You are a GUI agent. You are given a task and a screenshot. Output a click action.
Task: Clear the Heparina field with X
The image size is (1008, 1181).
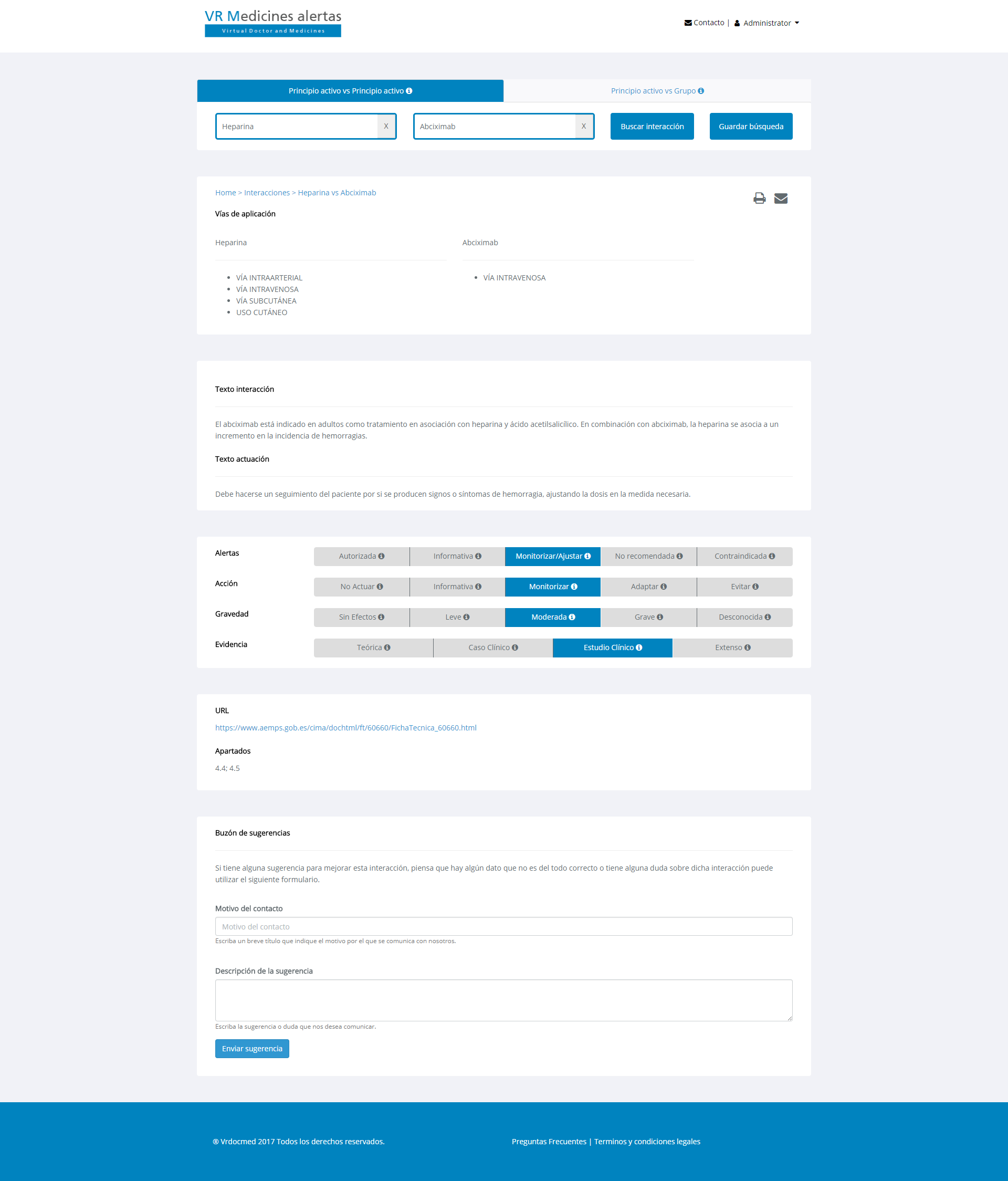tap(386, 127)
